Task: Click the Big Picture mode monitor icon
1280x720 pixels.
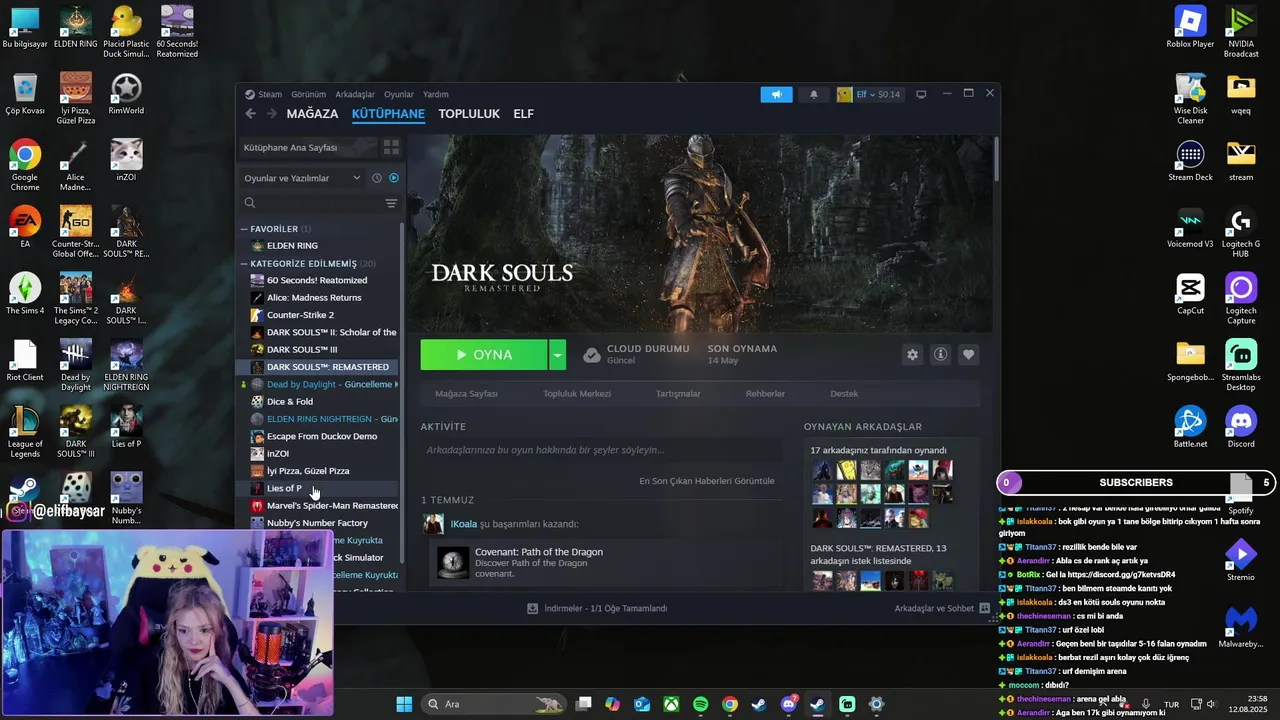Action: pyautogui.click(x=921, y=94)
